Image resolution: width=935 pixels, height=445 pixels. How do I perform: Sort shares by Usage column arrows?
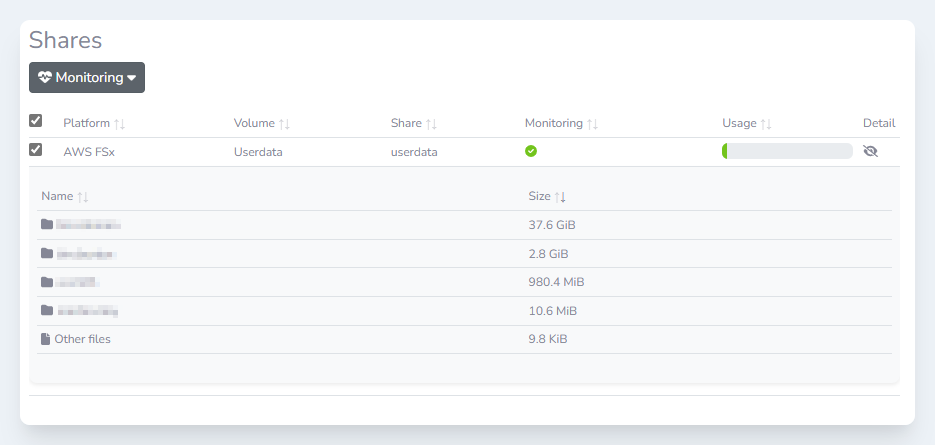click(766, 124)
